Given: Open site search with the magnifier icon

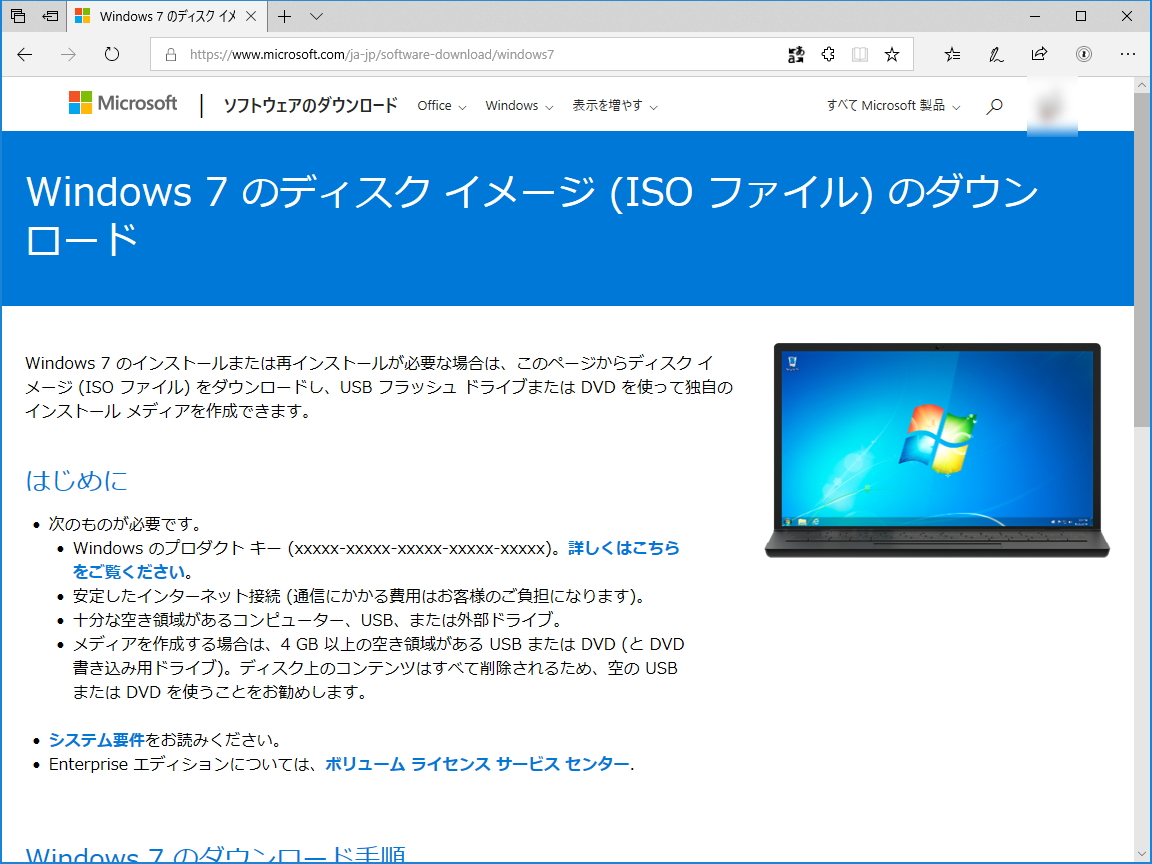Looking at the screenshot, I should (x=994, y=105).
